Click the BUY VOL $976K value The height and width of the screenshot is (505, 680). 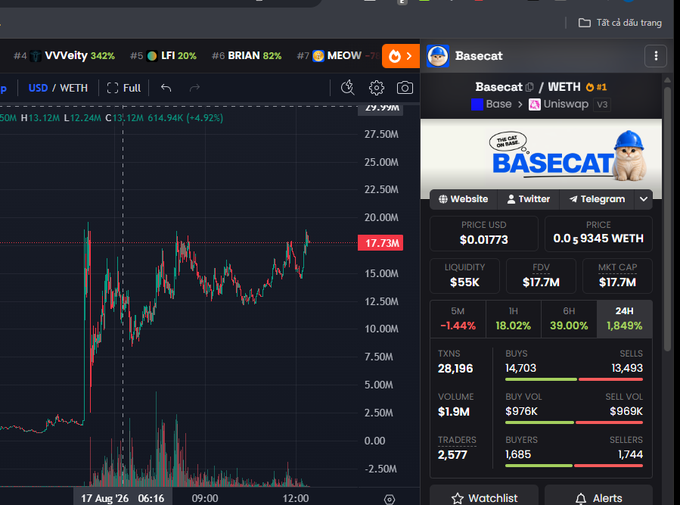pos(521,411)
